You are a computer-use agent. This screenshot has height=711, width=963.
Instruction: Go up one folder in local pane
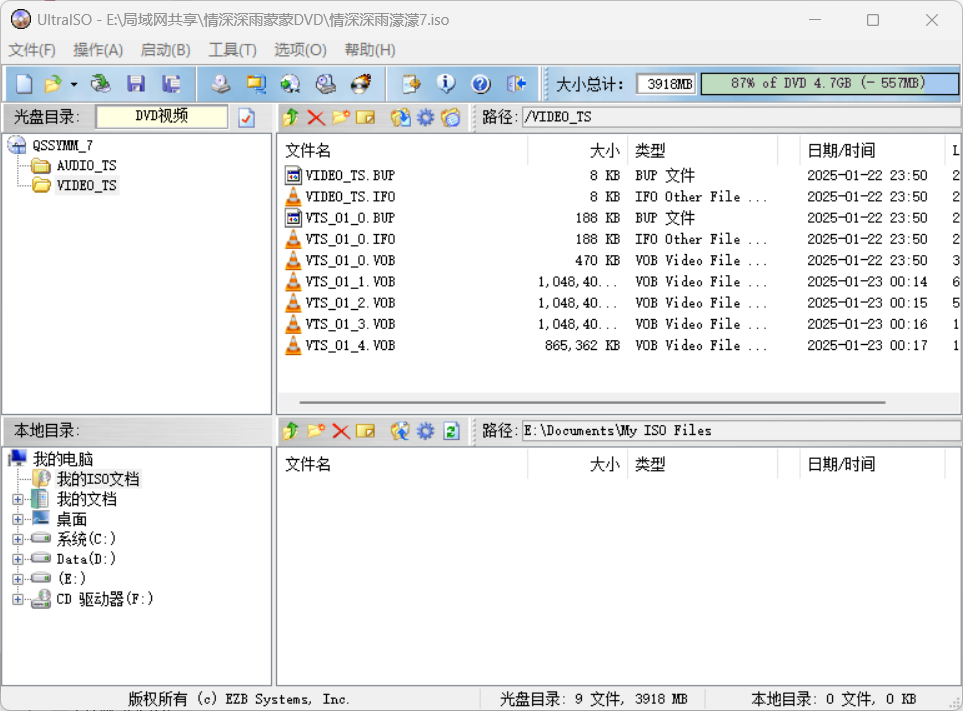tap(291, 431)
